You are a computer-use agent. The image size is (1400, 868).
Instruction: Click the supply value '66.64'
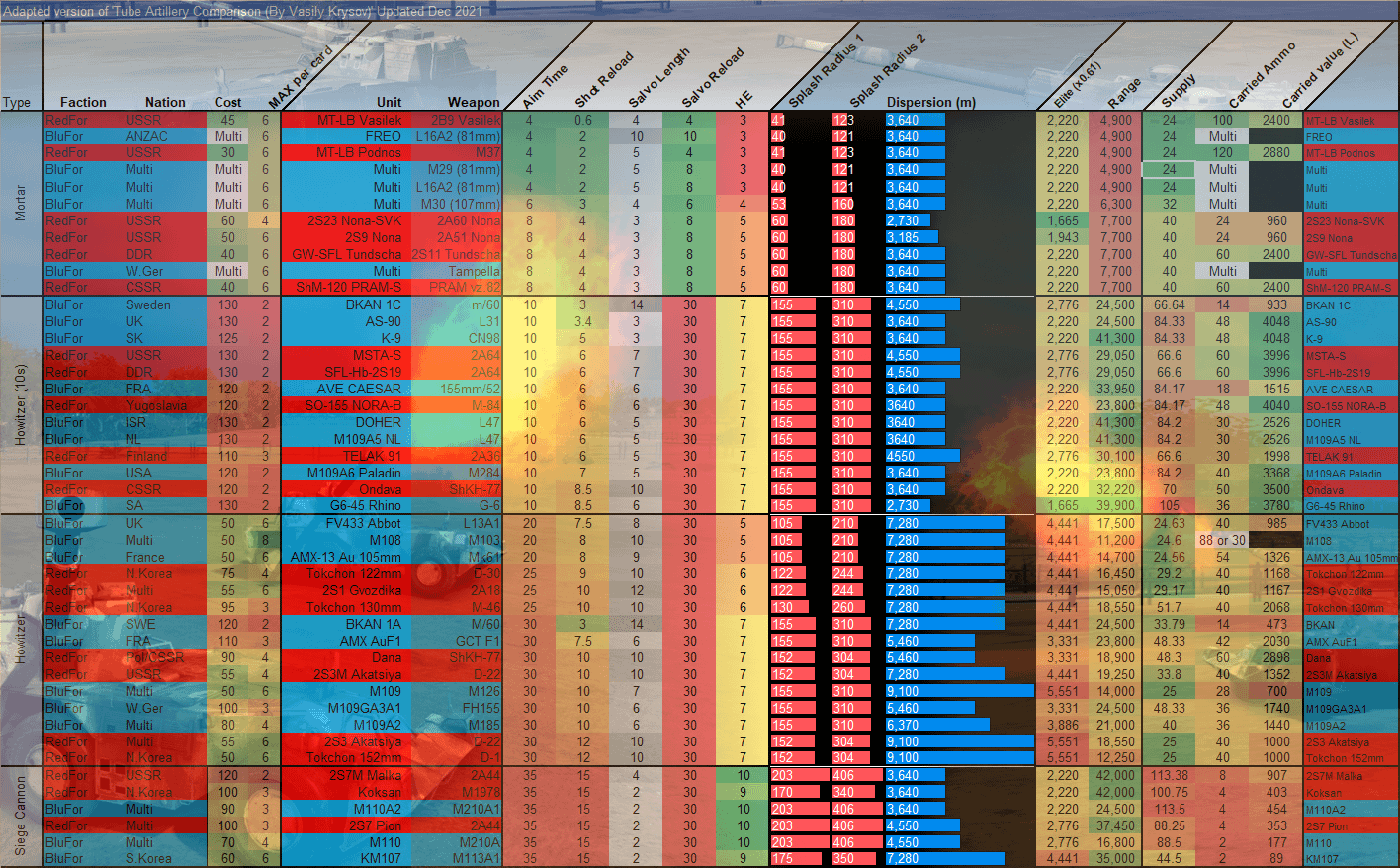(x=1170, y=304)
